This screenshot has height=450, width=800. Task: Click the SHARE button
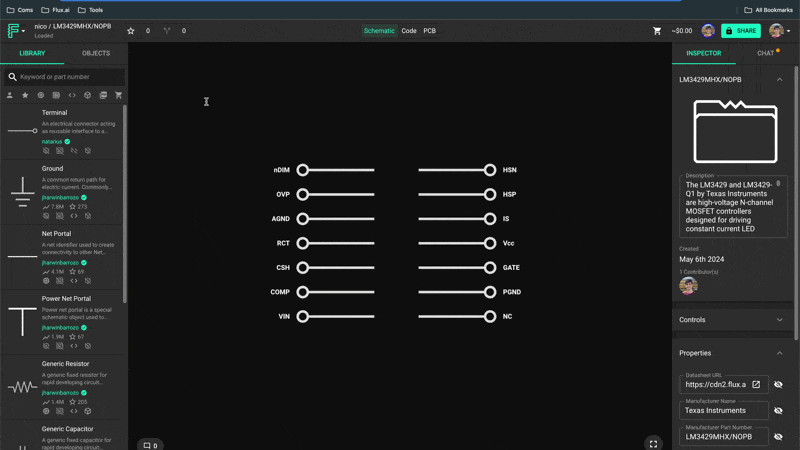click(x=741, y=31)
